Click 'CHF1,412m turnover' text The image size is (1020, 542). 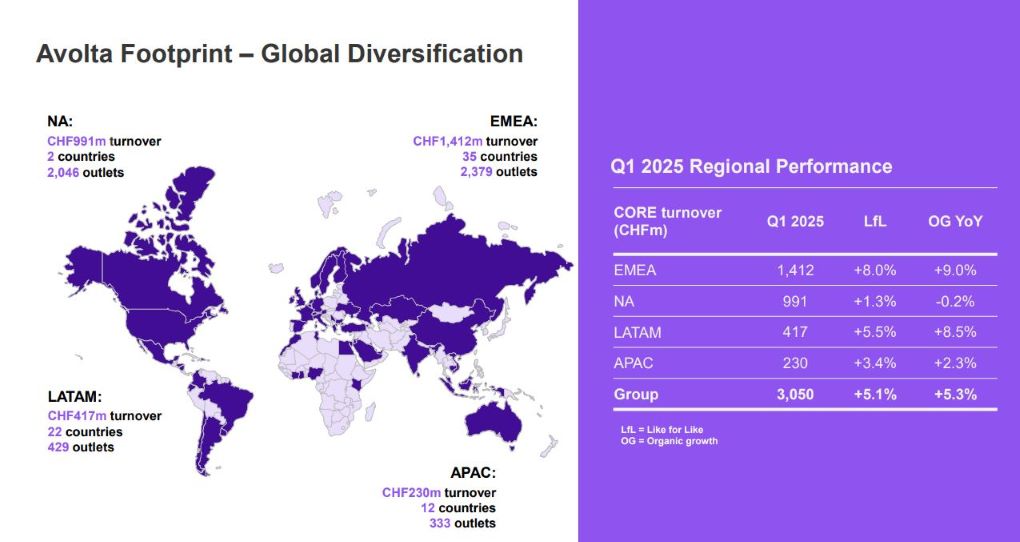point(476,141)
